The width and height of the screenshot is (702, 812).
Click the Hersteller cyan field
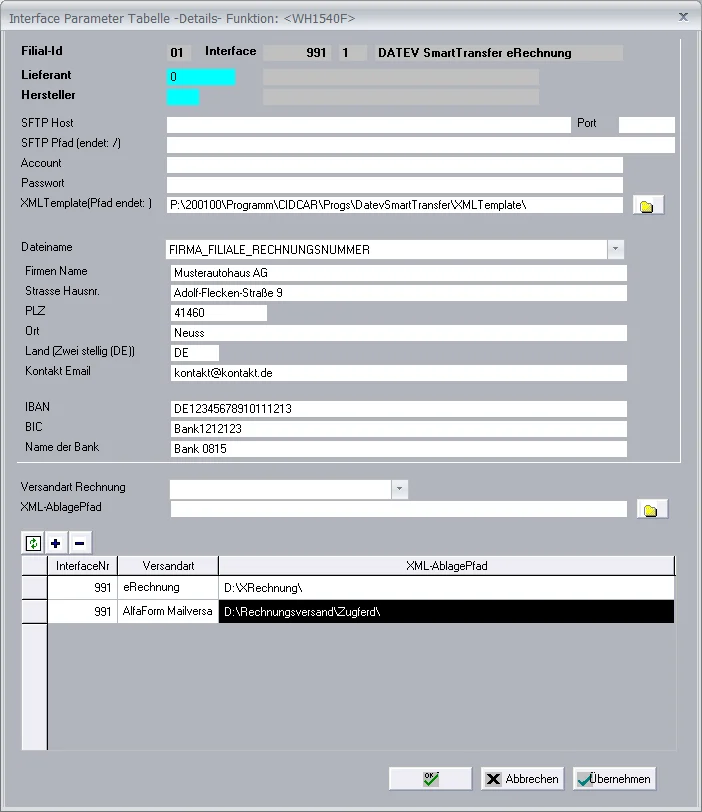click(183, 97)
